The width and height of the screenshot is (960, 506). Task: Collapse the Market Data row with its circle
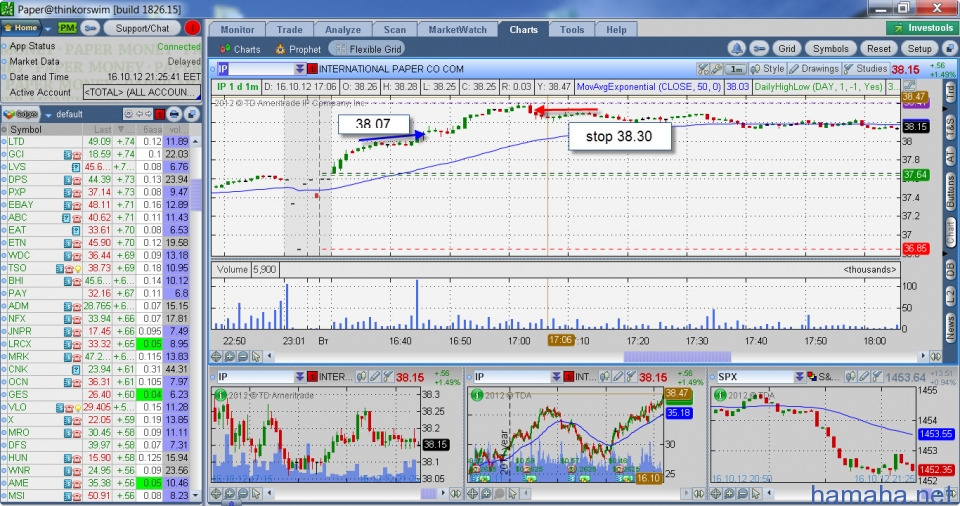4,61
